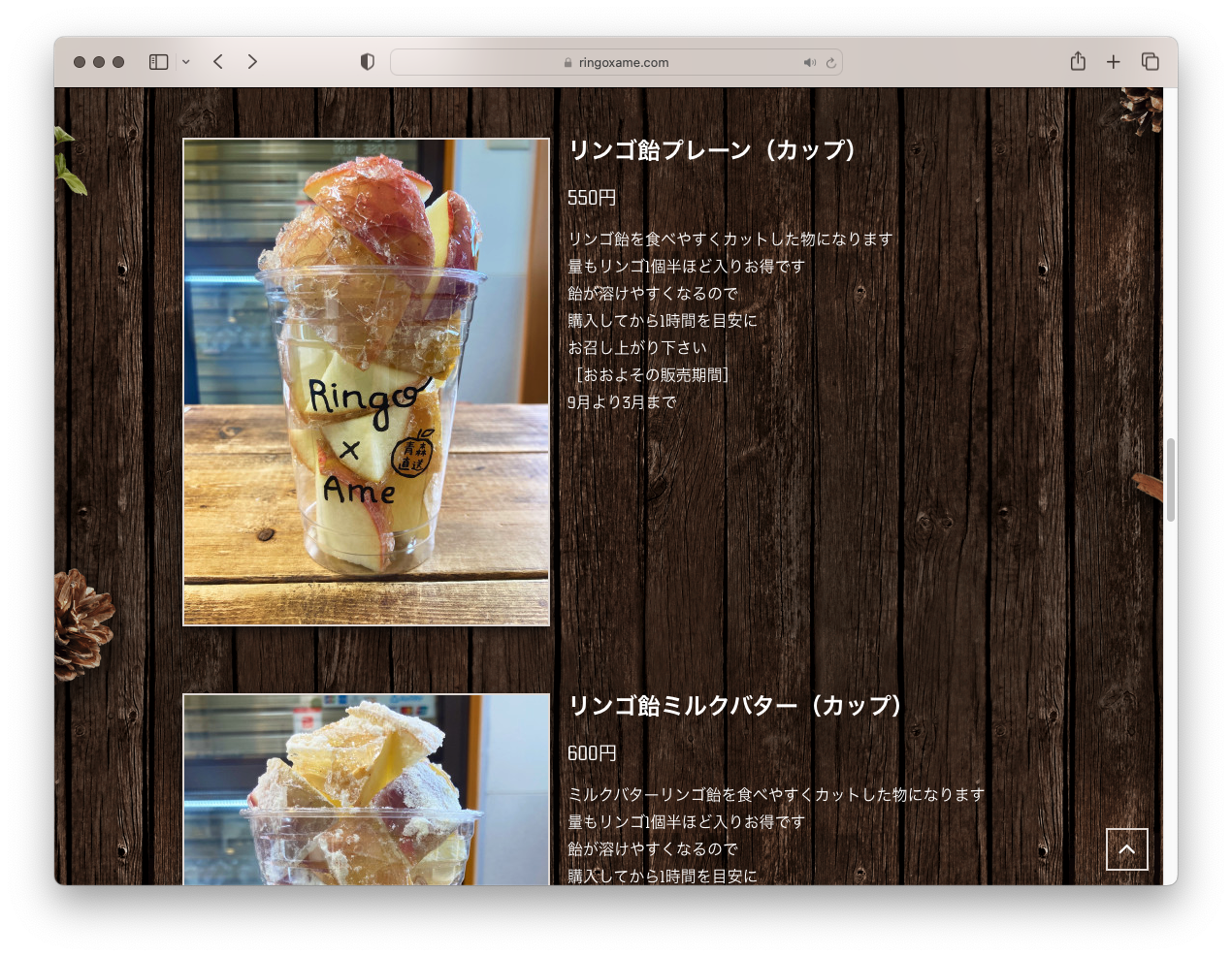Go forward to the next page
This screenshot has height=957, width=1232.
click(x=252, y=62)
